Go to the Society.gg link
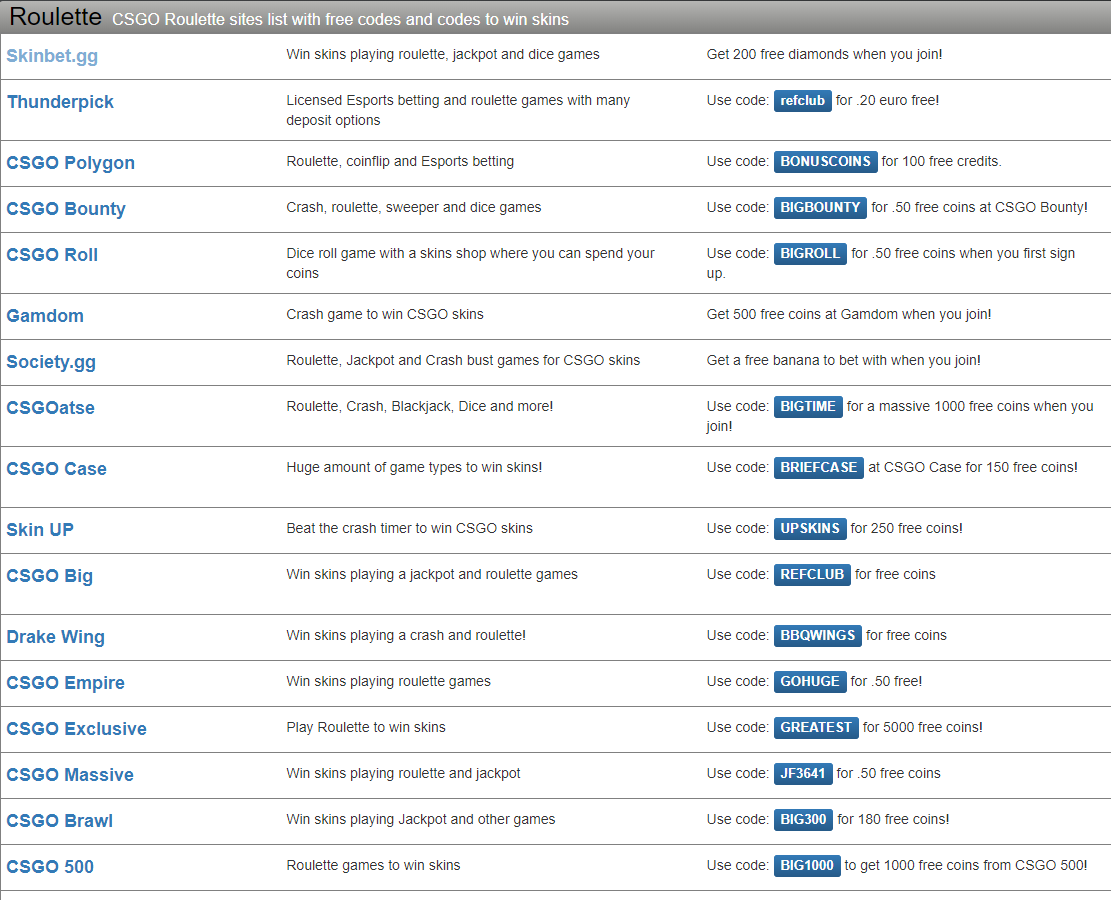This screenshot has height=900, width=1111. tap(51, 362)
